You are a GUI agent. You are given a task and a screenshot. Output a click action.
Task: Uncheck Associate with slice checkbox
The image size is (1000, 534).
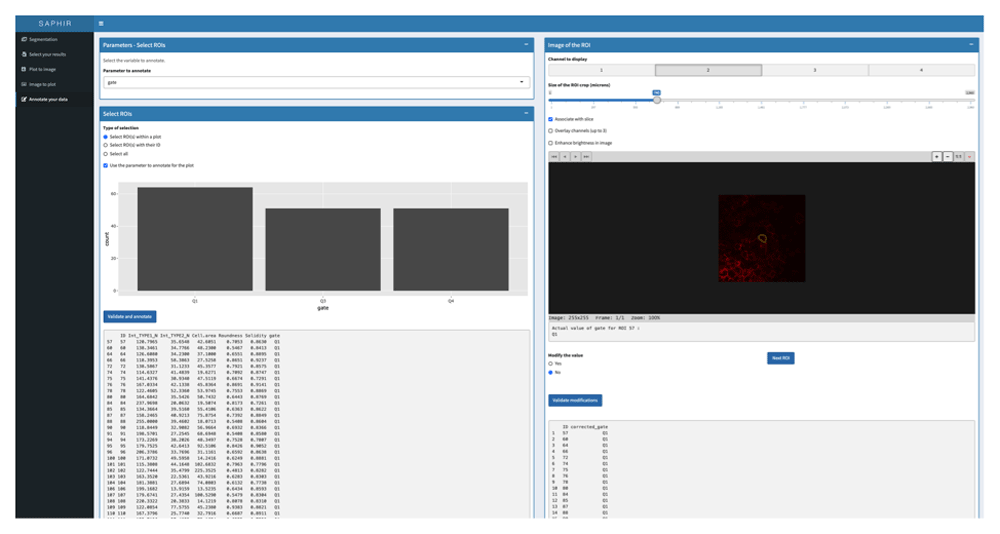pos(551,118)
